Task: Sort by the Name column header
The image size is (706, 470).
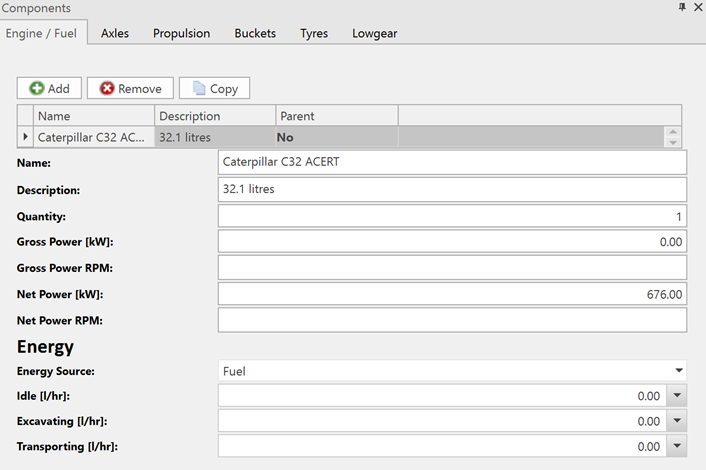Action: [94, 116]
